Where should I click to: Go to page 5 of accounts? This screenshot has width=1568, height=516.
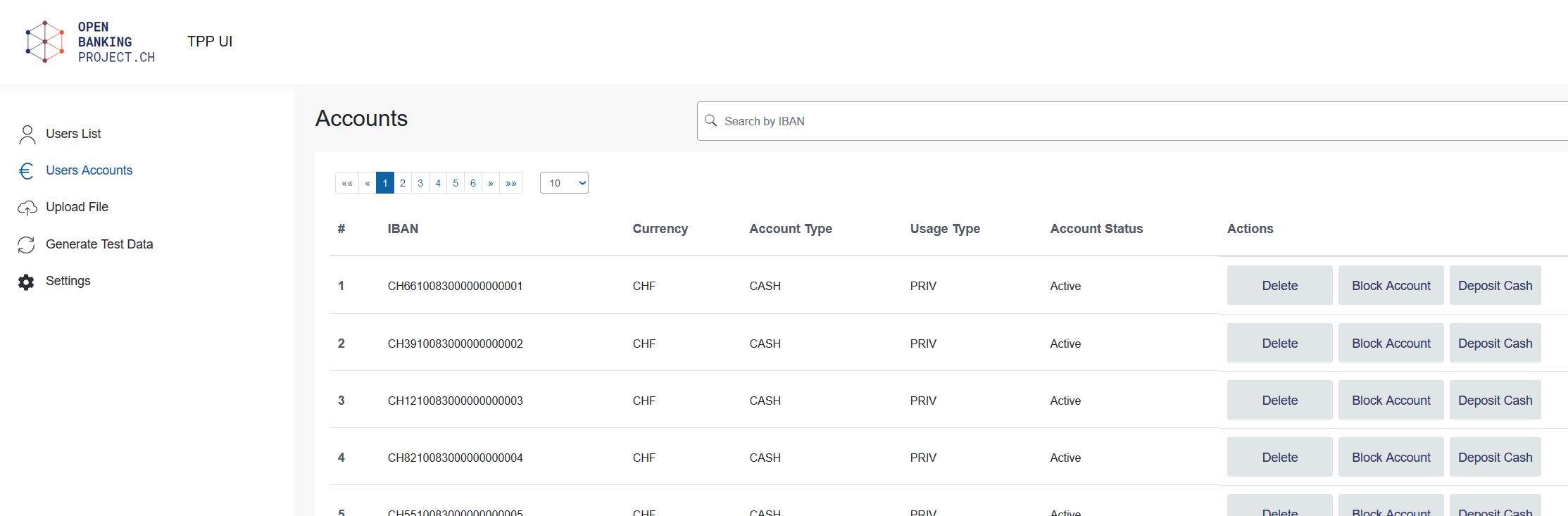[456, 183]
